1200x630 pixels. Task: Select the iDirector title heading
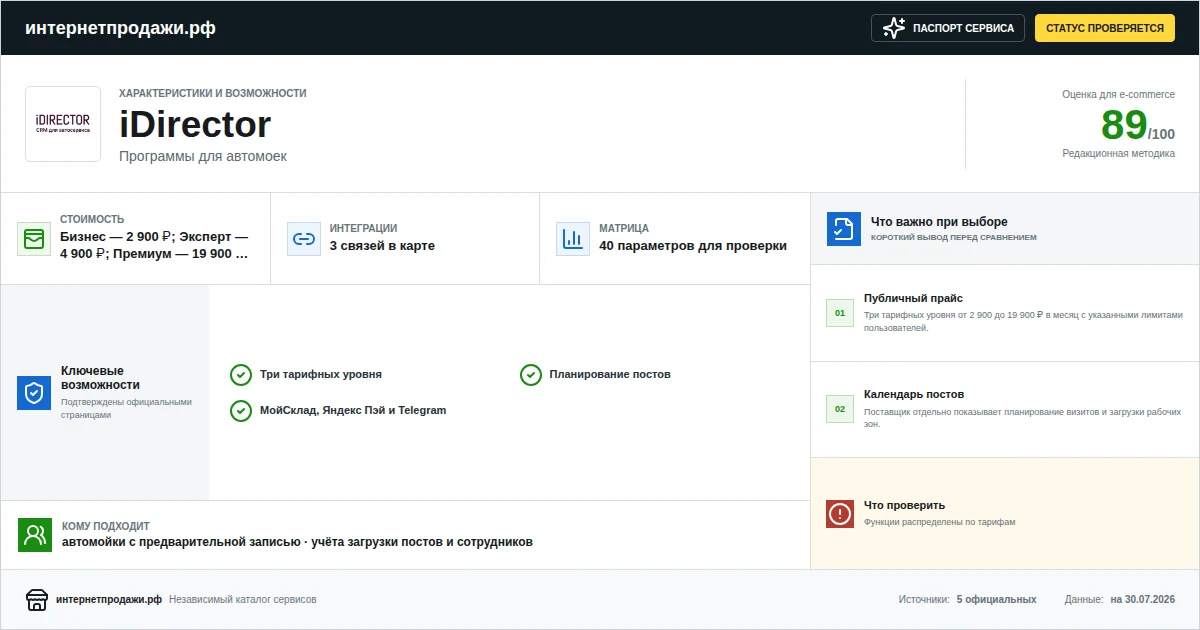195,125
